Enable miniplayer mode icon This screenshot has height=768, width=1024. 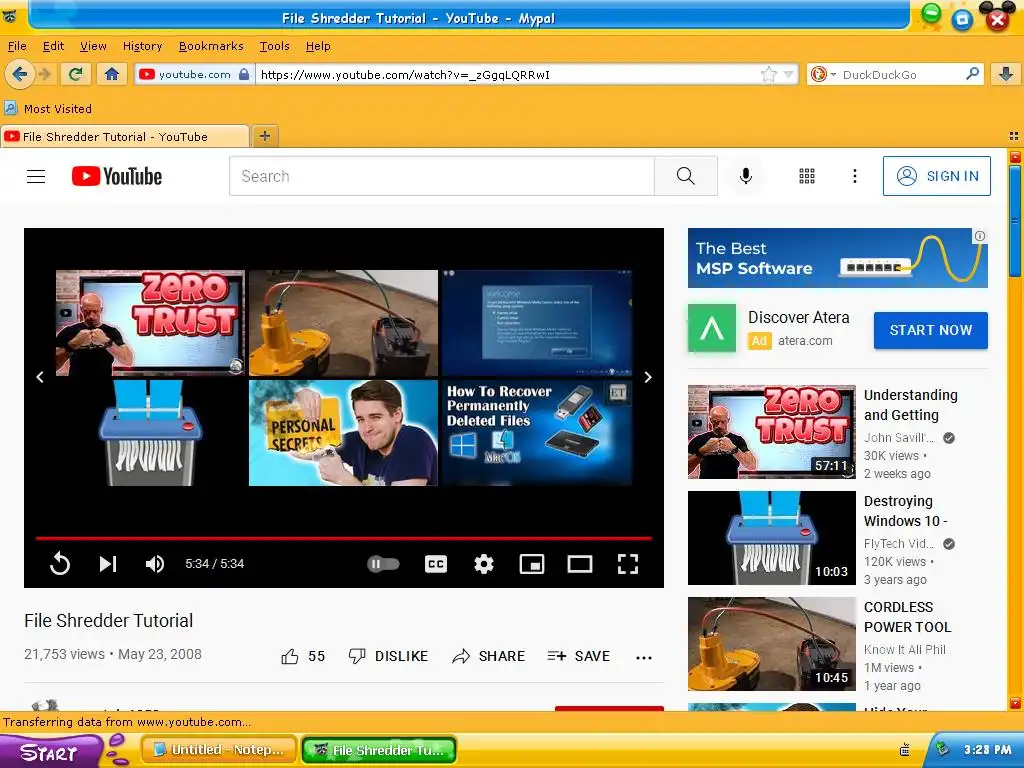pos(532,564)
